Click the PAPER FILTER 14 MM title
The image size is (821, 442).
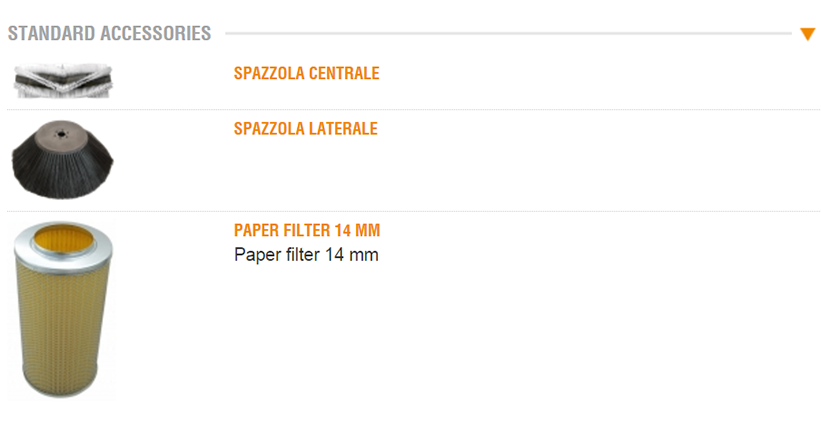(x=307, y=231)
